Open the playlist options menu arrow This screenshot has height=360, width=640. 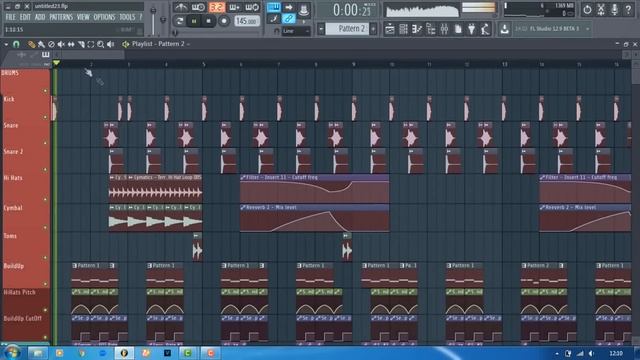tap(6, 44)
